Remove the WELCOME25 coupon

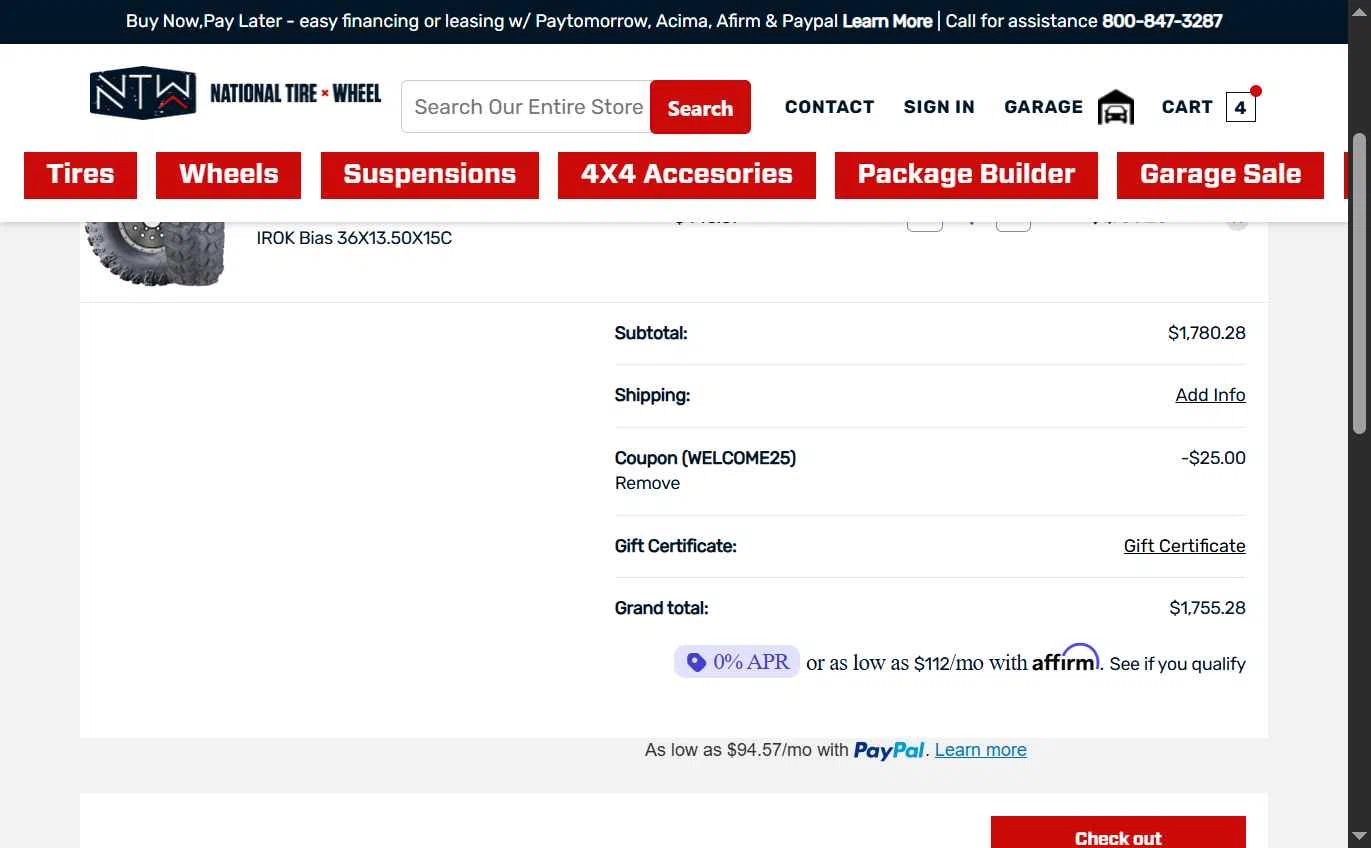pos(647,483)
